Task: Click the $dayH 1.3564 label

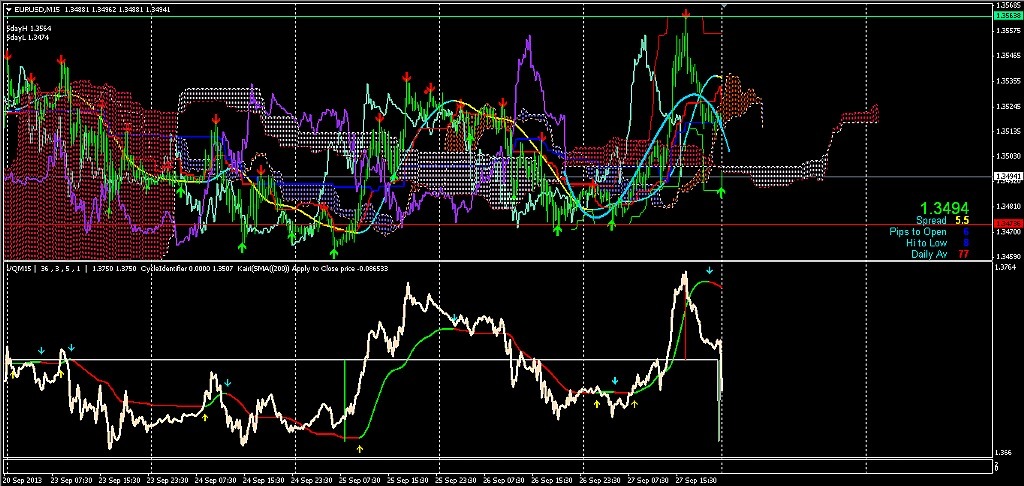Action: [x=29, y=29]
